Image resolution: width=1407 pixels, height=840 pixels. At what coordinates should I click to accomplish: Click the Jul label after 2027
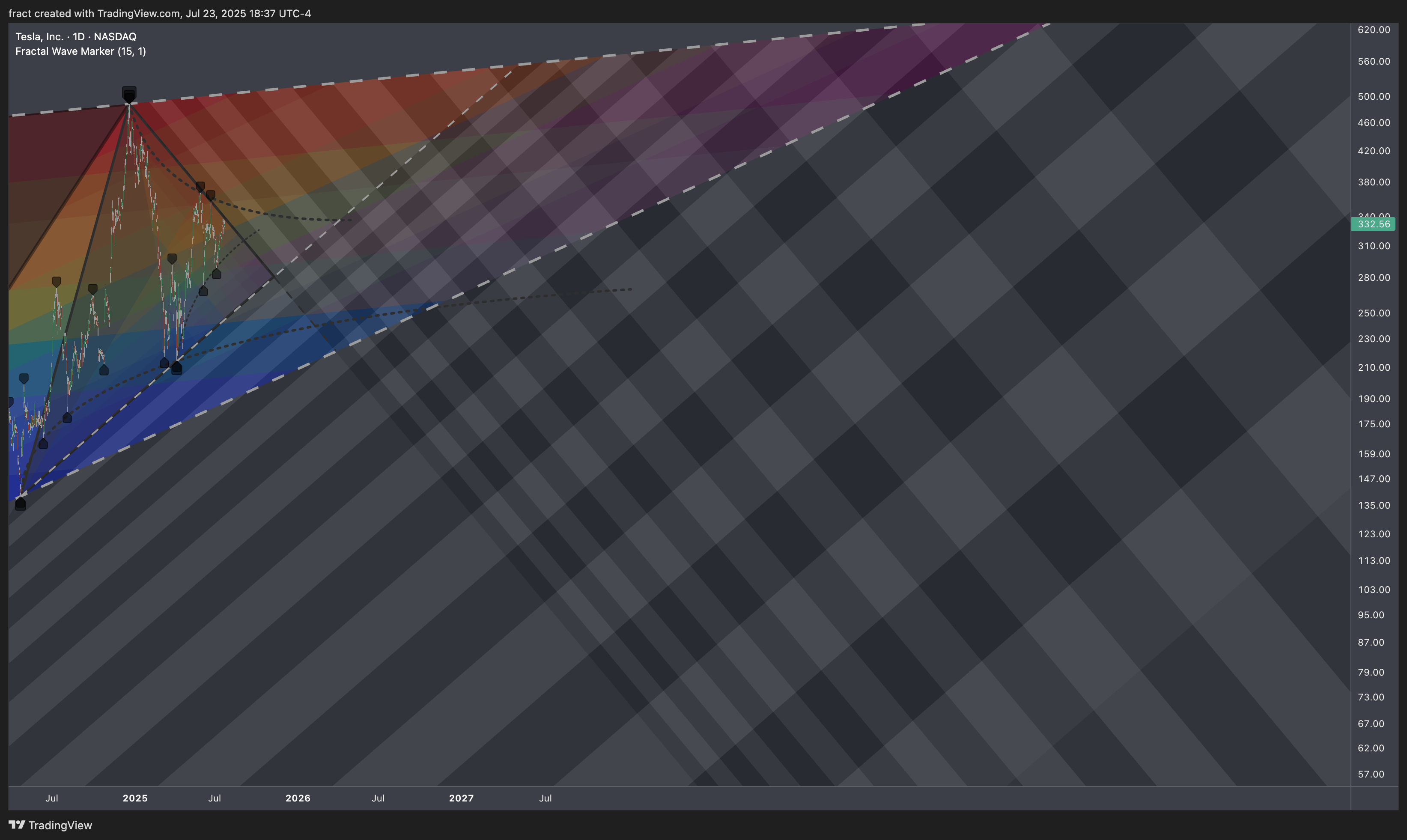tap(545, 798)
